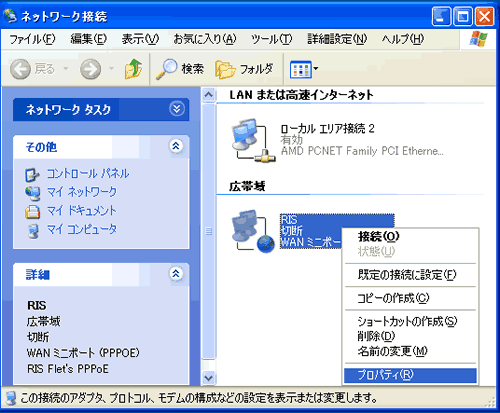Open the ツール menu
This screenshot has height=413, width=500.
(x=271, y=39)
